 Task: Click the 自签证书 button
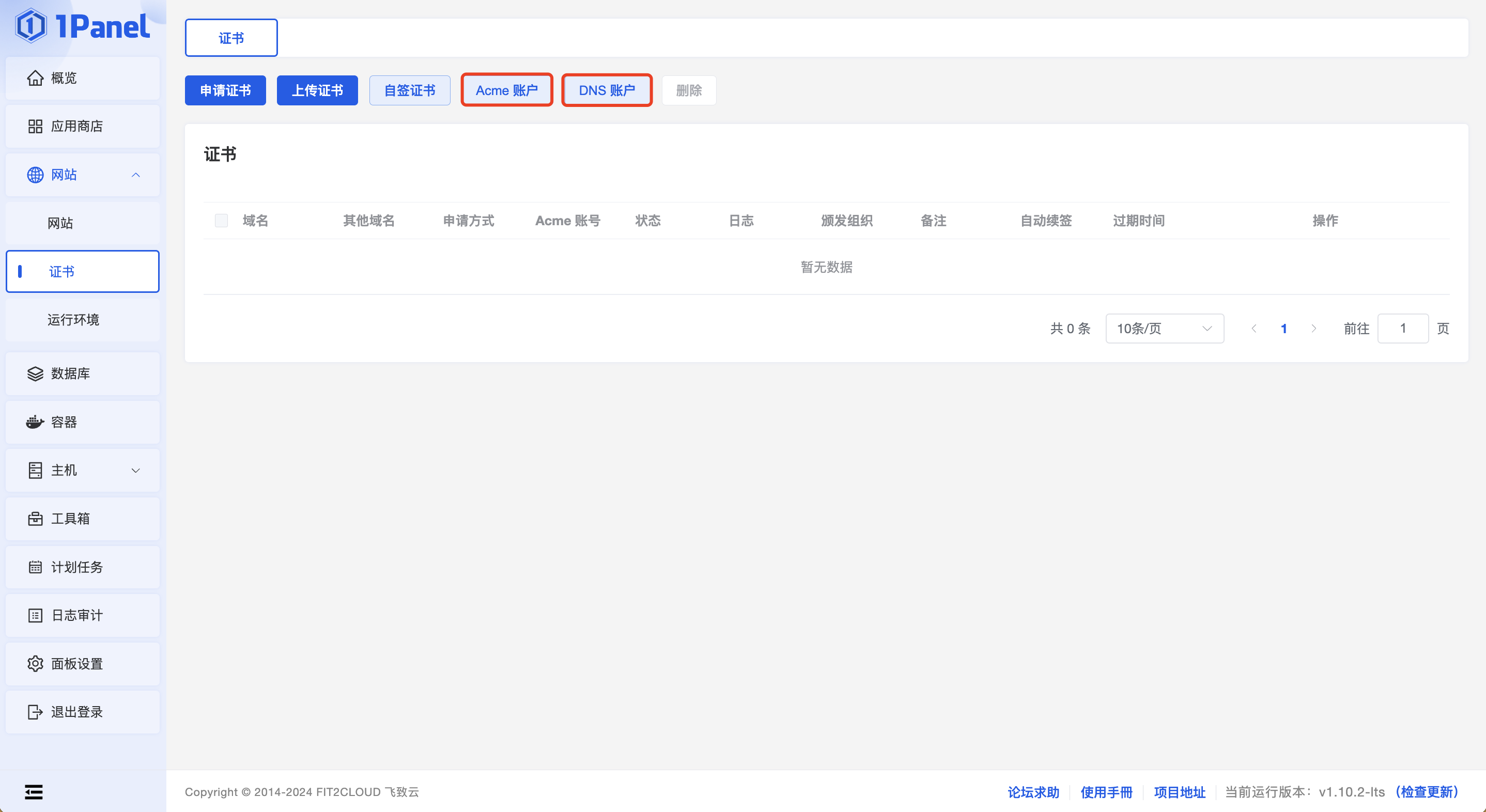coord(410,90)
